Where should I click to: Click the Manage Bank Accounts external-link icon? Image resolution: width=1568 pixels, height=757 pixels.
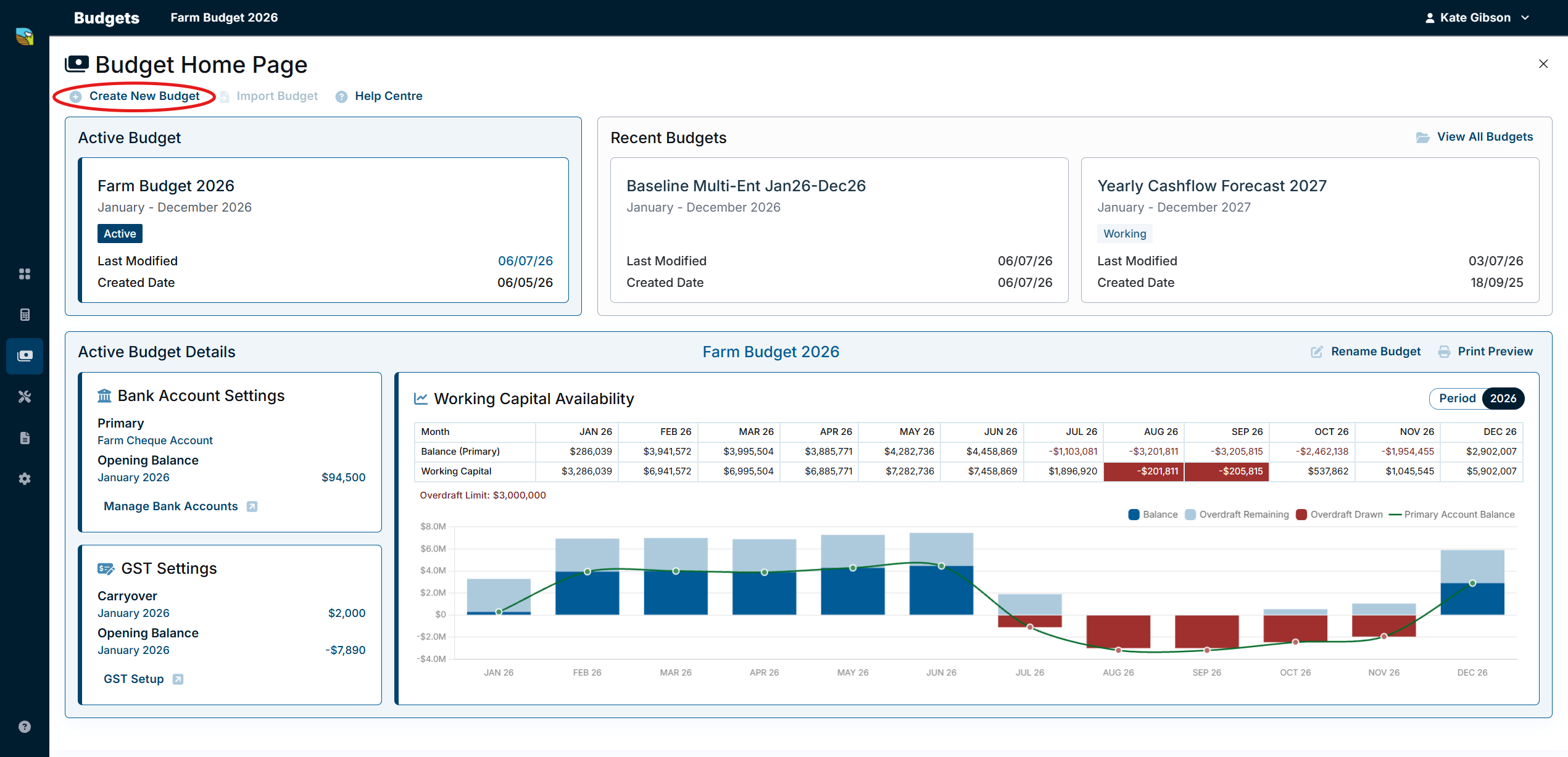(252, 507)
